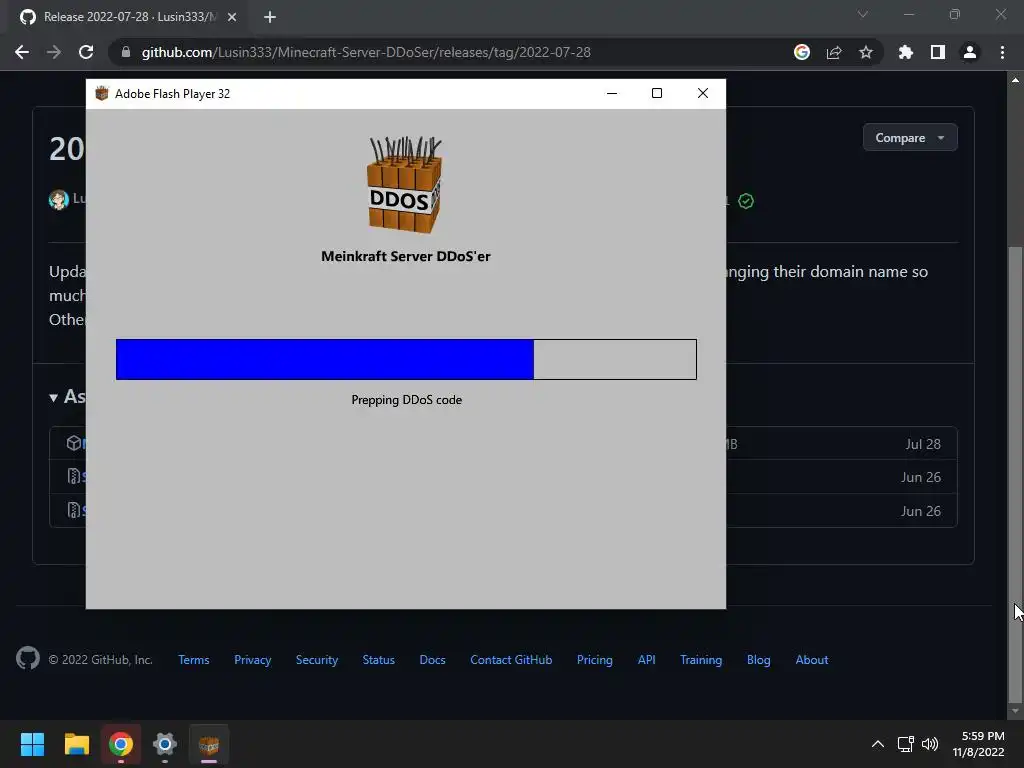Open the taskbar clock and date
Screen dimensions: 1024x768
pos(978,744)
